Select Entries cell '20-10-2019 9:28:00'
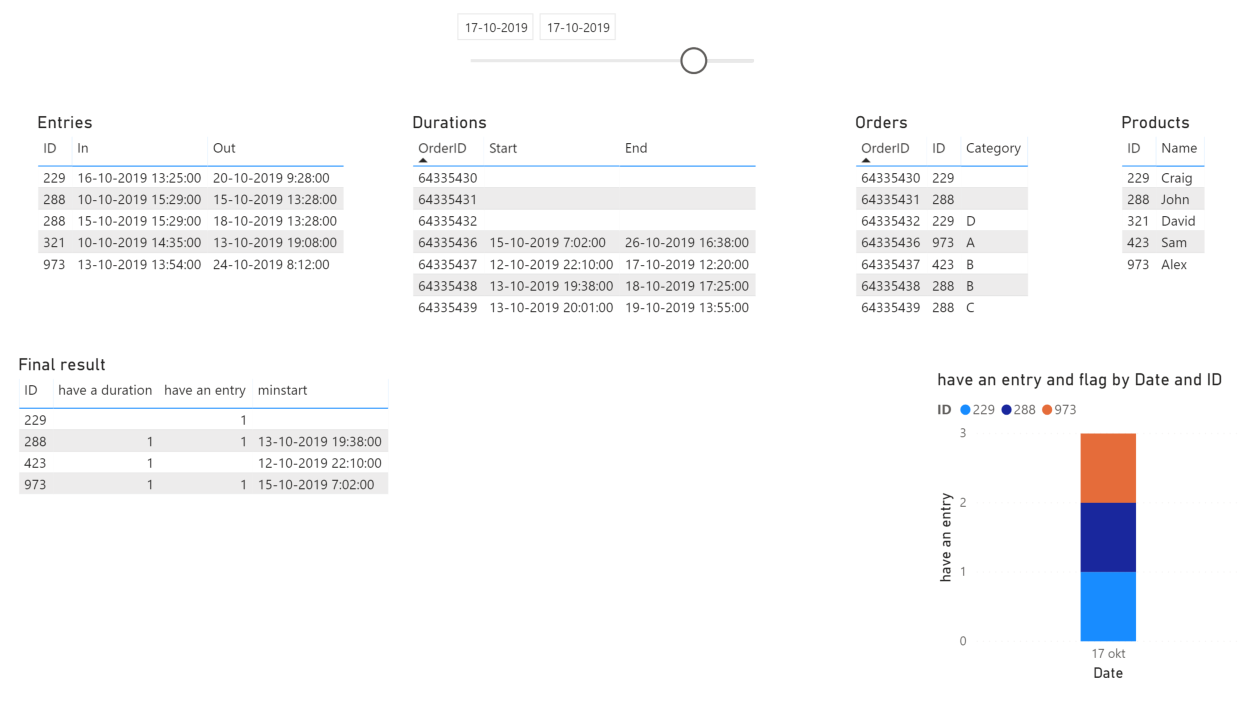This screenshot has width=1248, height=711. (x=270, y=178)
